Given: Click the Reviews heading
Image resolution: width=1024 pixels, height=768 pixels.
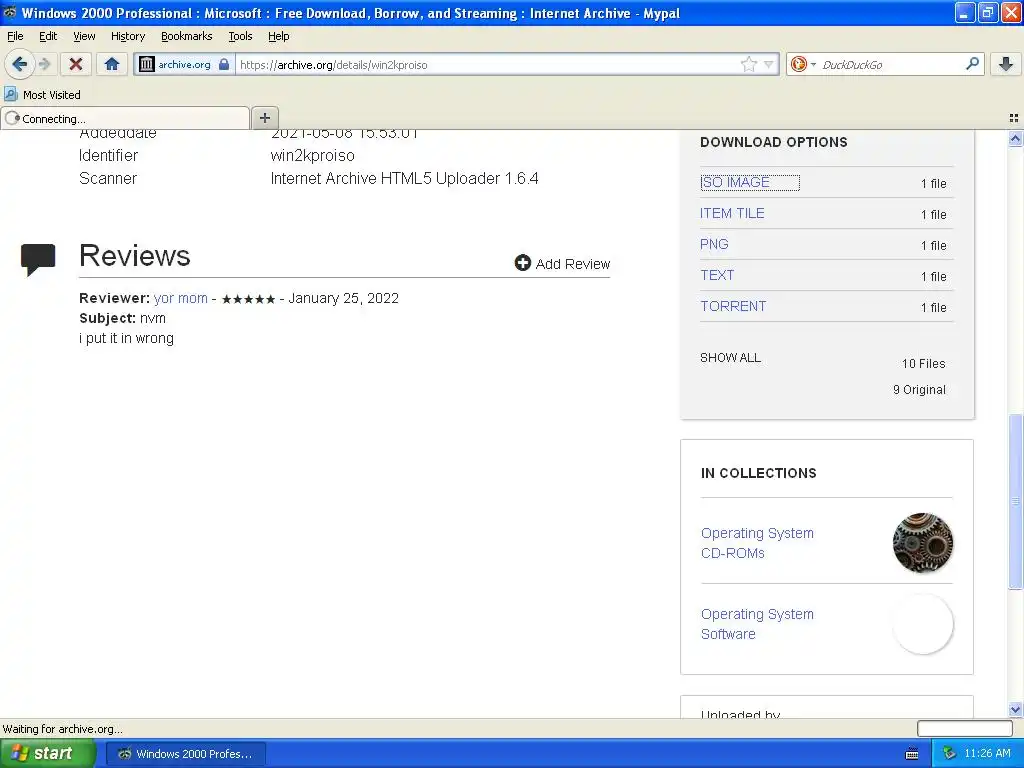Looking at the screenshot, I should pyautogui.click(x=135, y=255).
